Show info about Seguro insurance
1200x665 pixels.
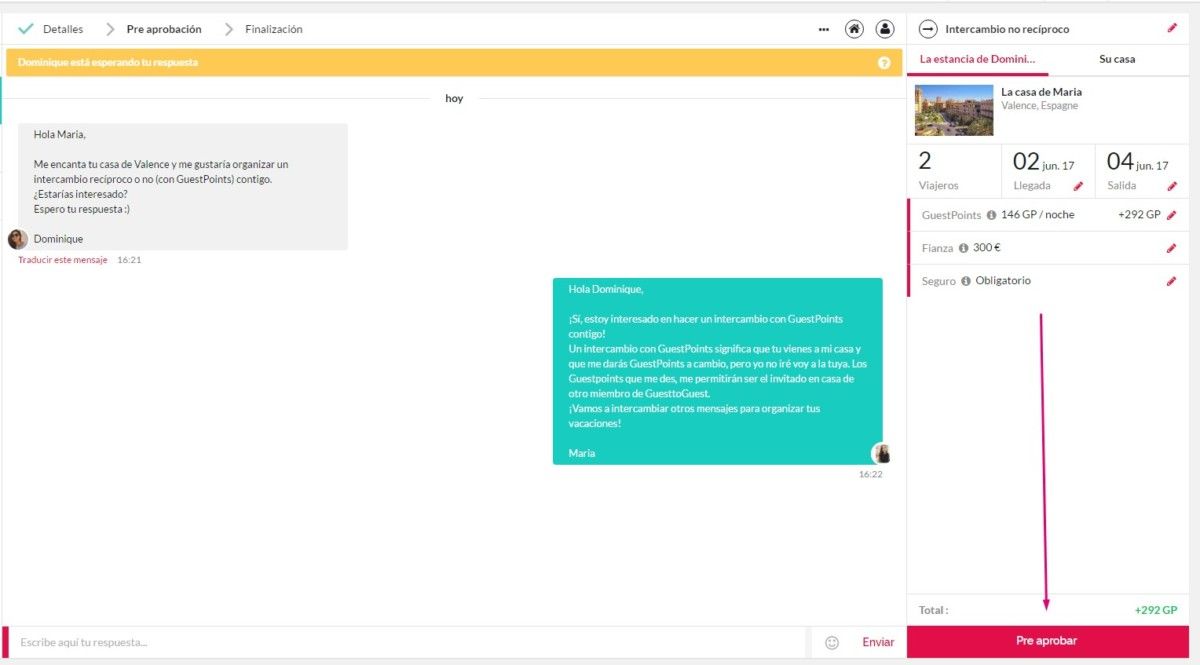[966, 281]
